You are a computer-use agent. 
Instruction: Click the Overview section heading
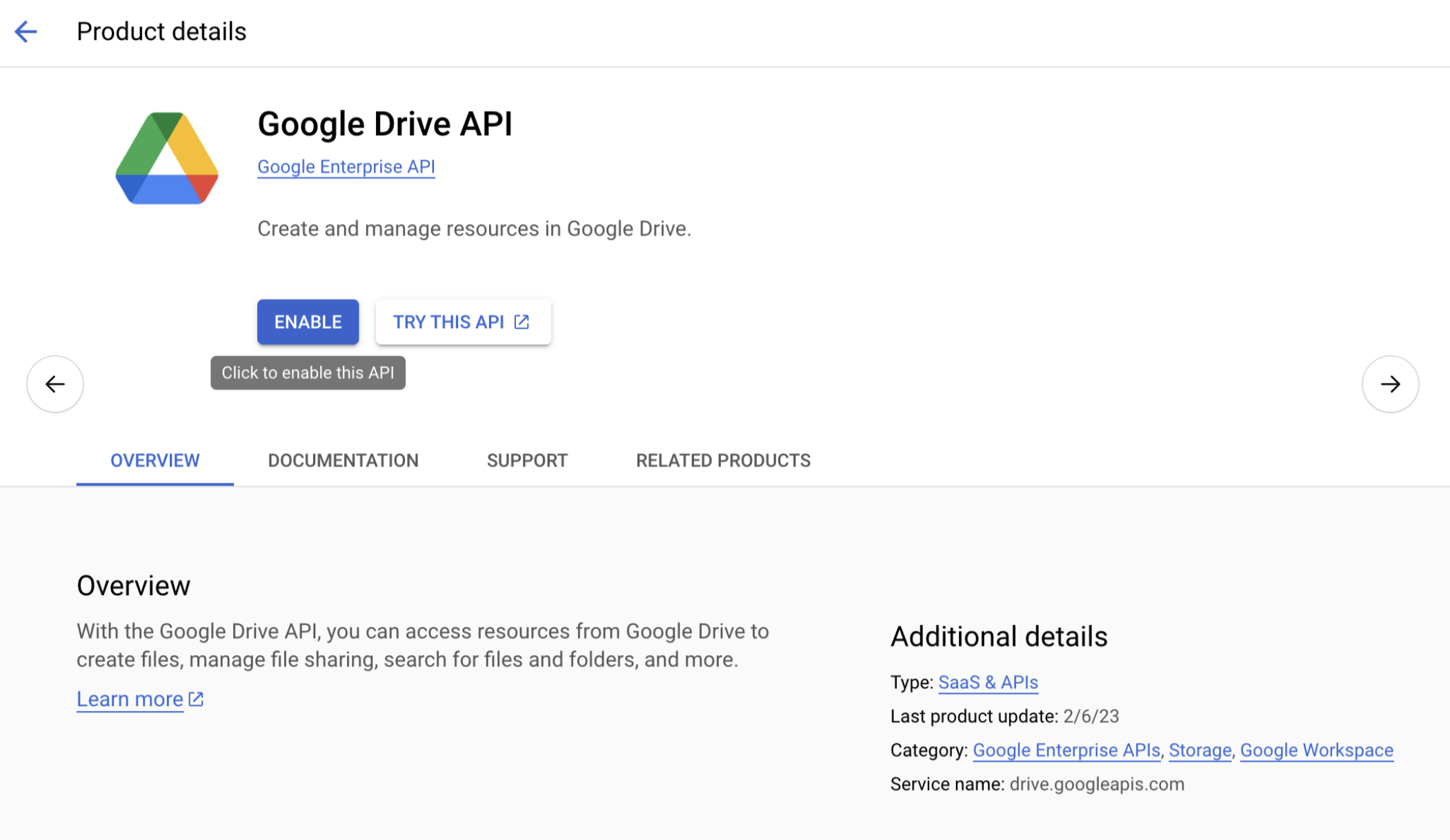click(133, 586)
